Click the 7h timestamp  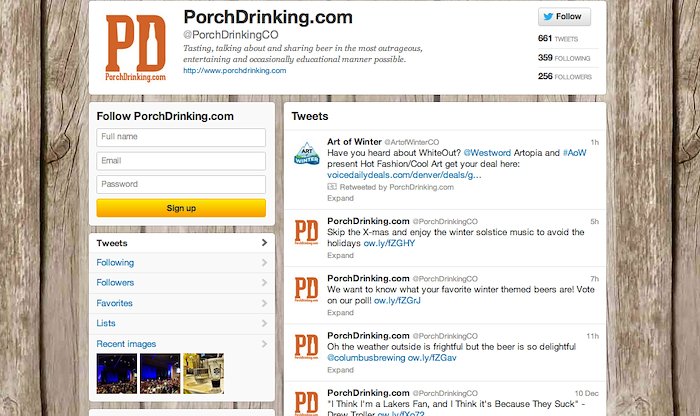(595, 279)
